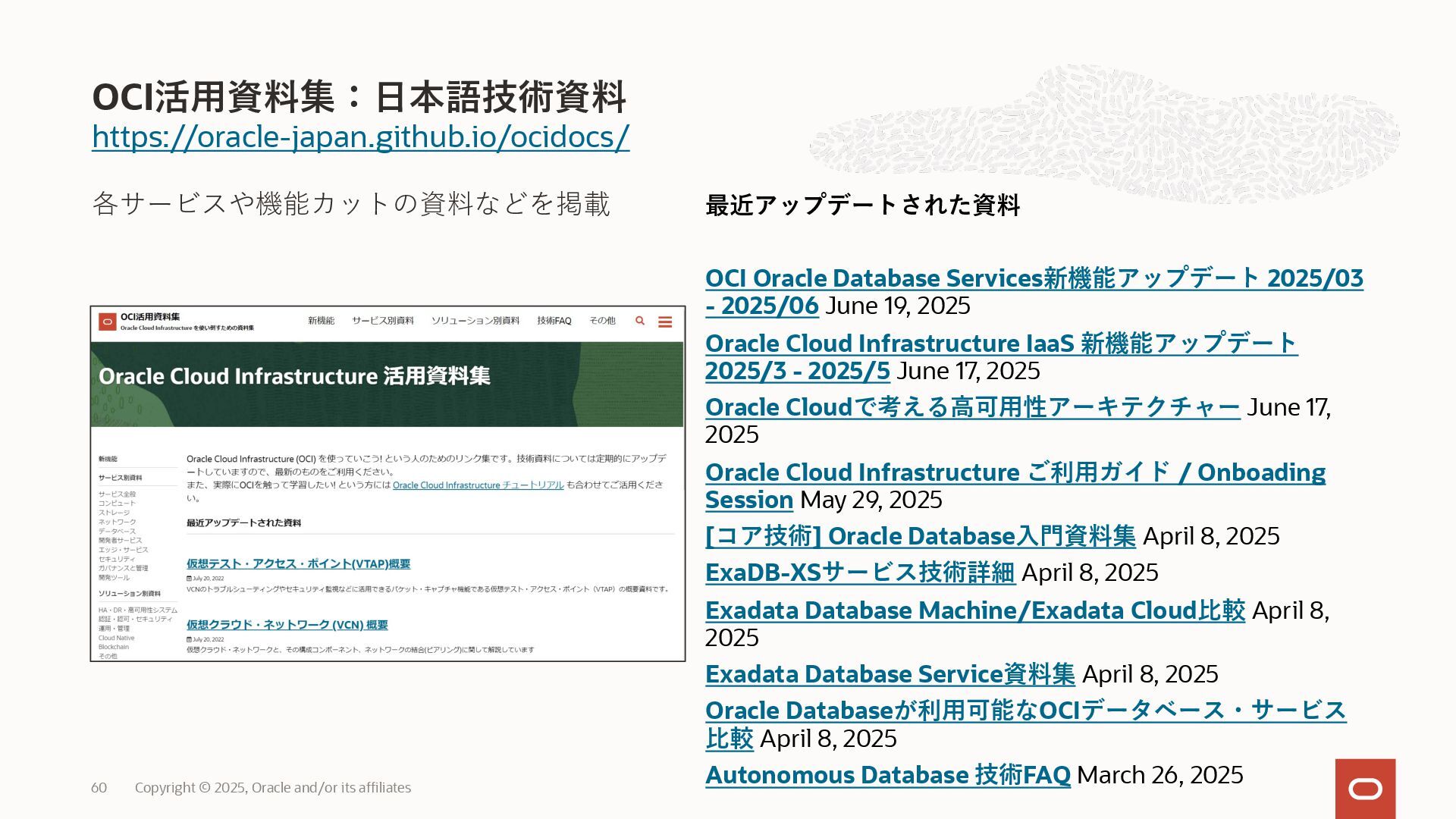1456x819 pixels.
Task: Click the red Oracle logo beside OCI活用資料集
Action: pos(107,322)
